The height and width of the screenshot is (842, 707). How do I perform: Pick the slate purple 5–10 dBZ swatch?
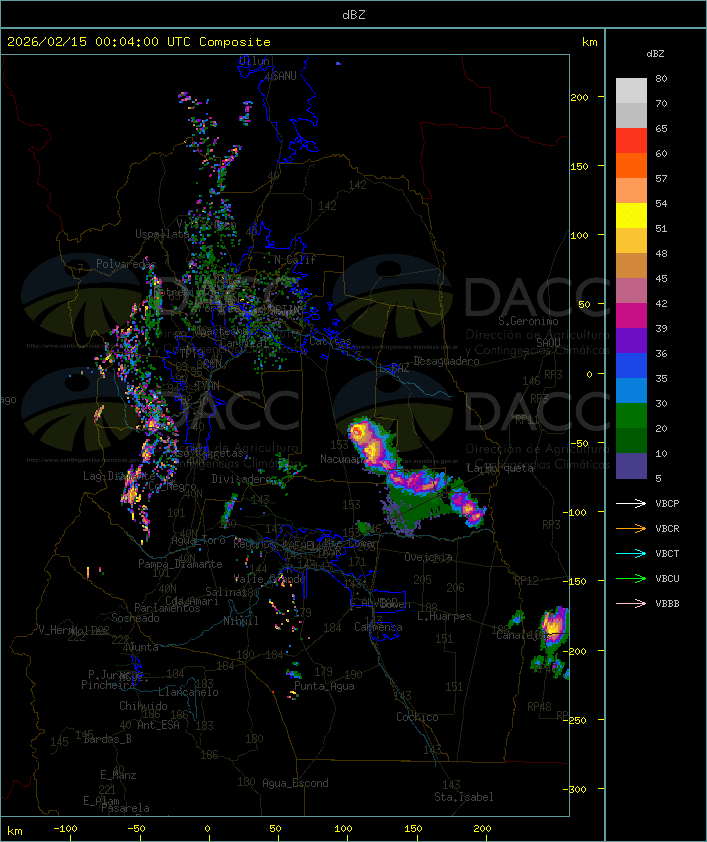(631, 466)
